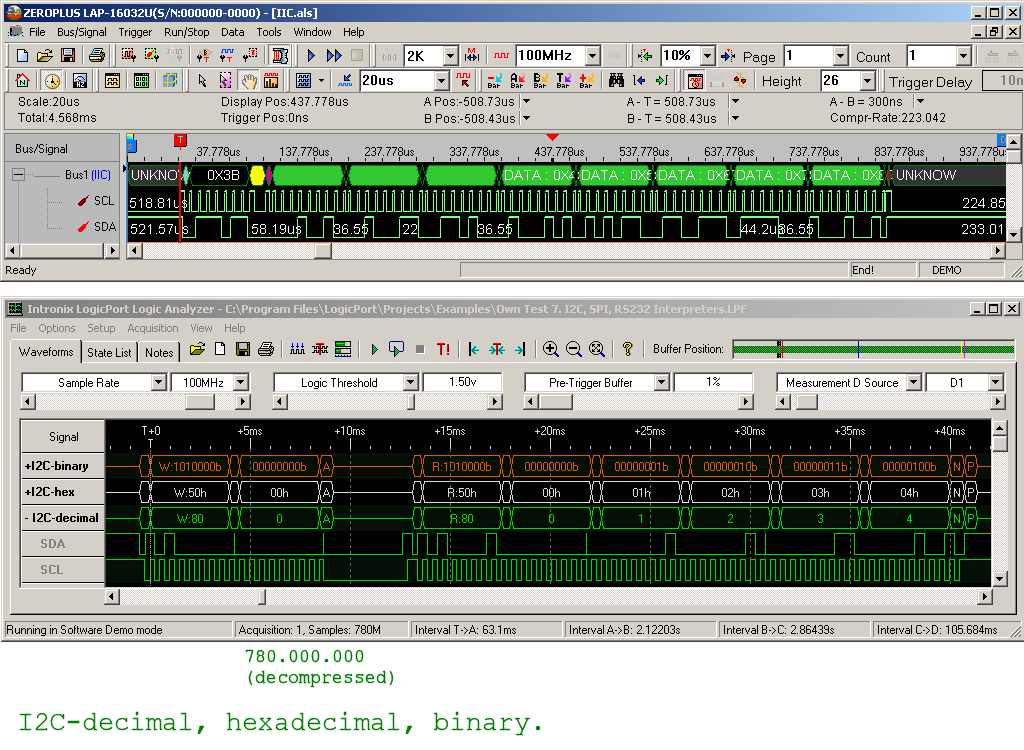
Task: Click the zoom in magnifier in LogicPort
Action: pos(551,350)
